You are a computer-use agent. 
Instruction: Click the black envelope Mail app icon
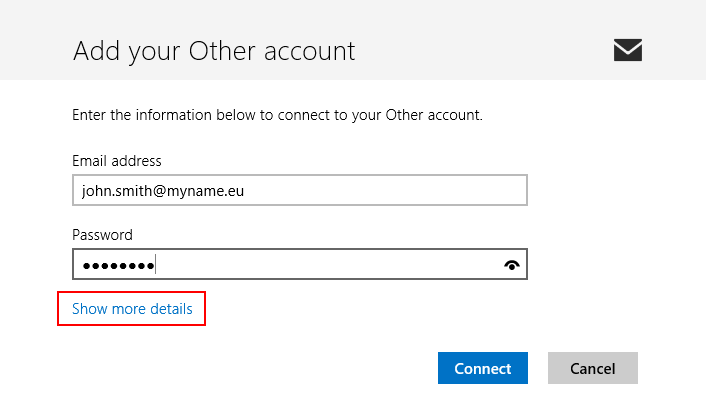click(628, 50)
